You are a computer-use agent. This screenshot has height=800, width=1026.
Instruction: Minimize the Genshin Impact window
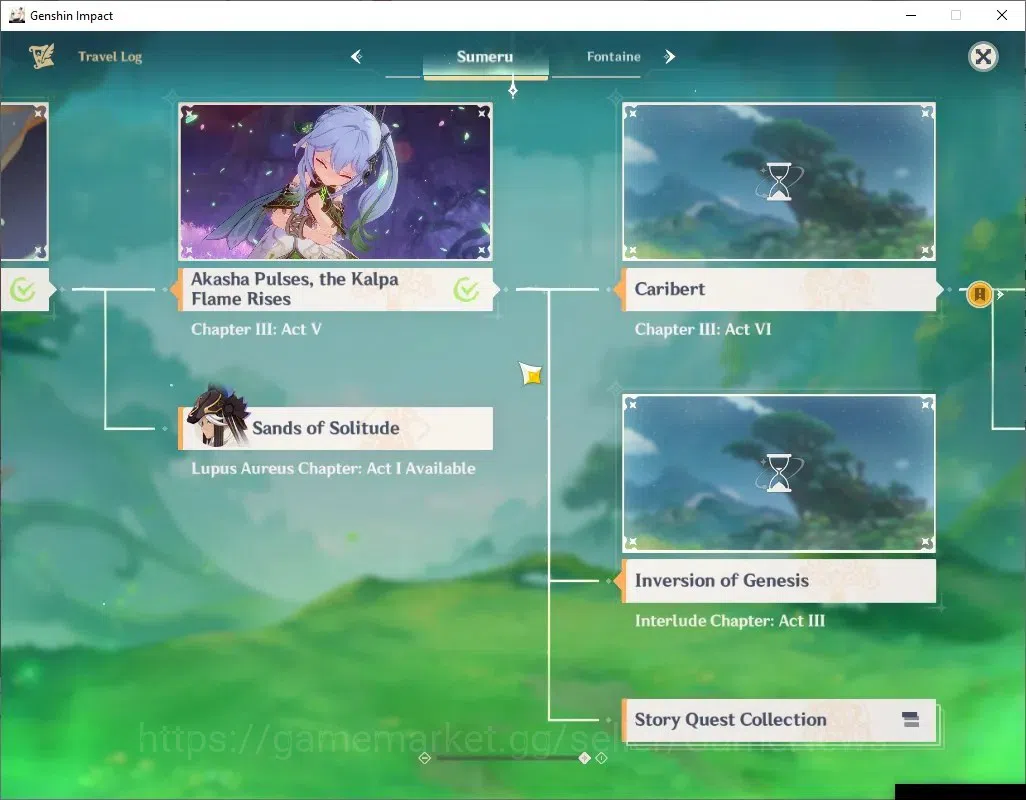click(911, 15)
